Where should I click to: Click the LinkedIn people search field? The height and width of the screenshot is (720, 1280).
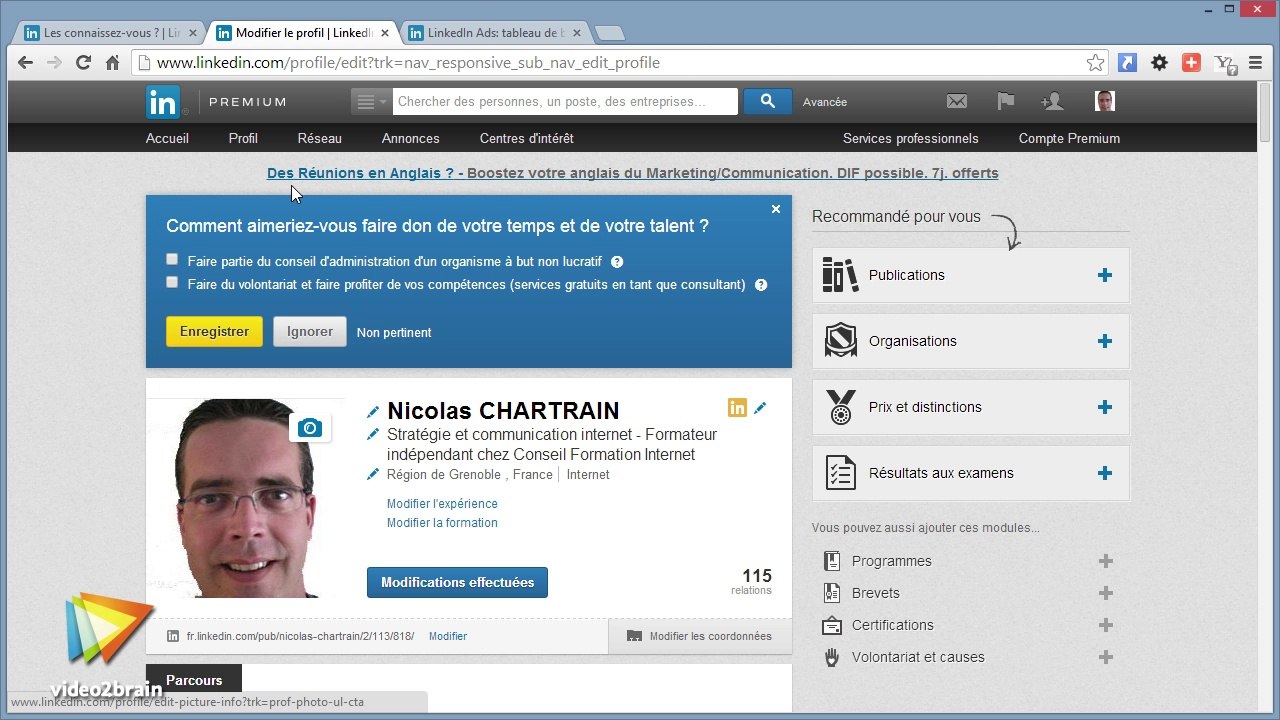[x=565, y=101]
